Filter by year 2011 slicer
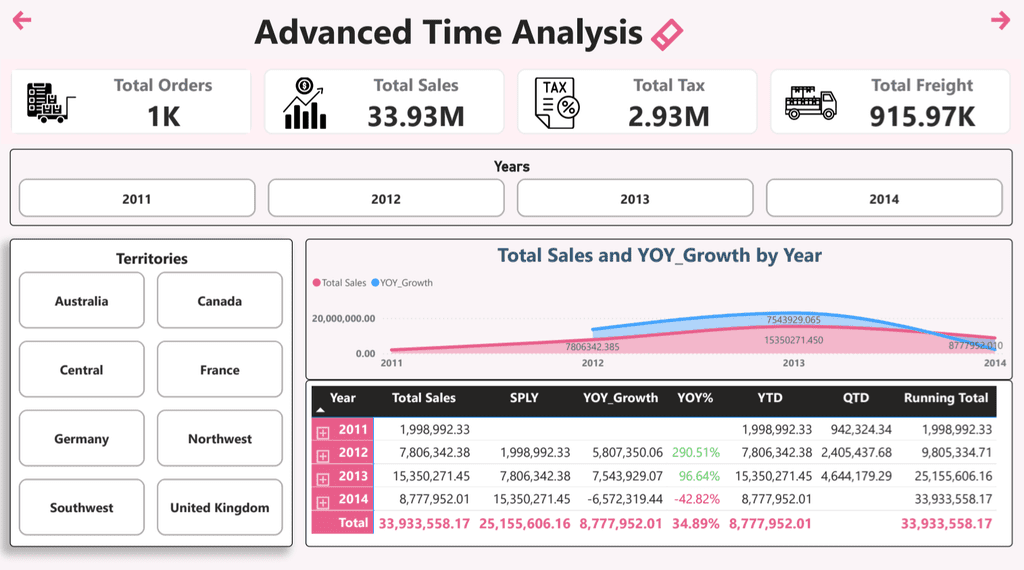Screen dimensions: 1024x570 click(x=137, y=198)
